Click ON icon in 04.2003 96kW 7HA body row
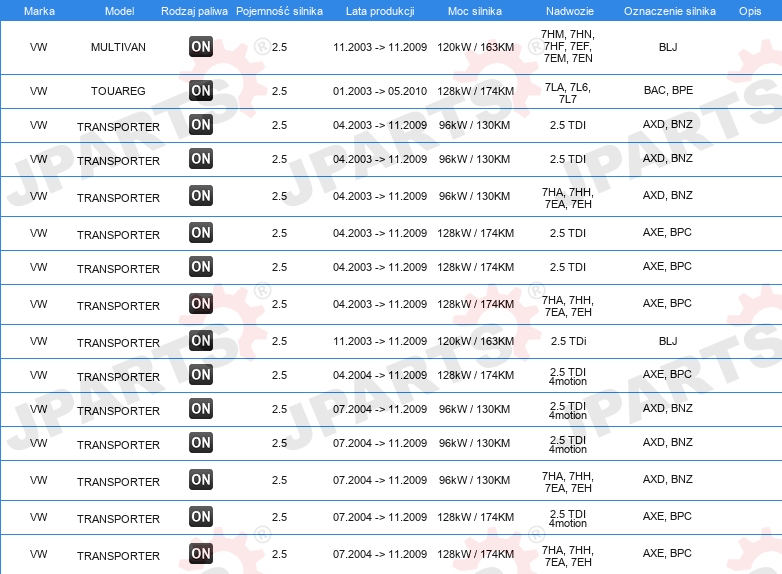782x574 pixels. (201, 196)
